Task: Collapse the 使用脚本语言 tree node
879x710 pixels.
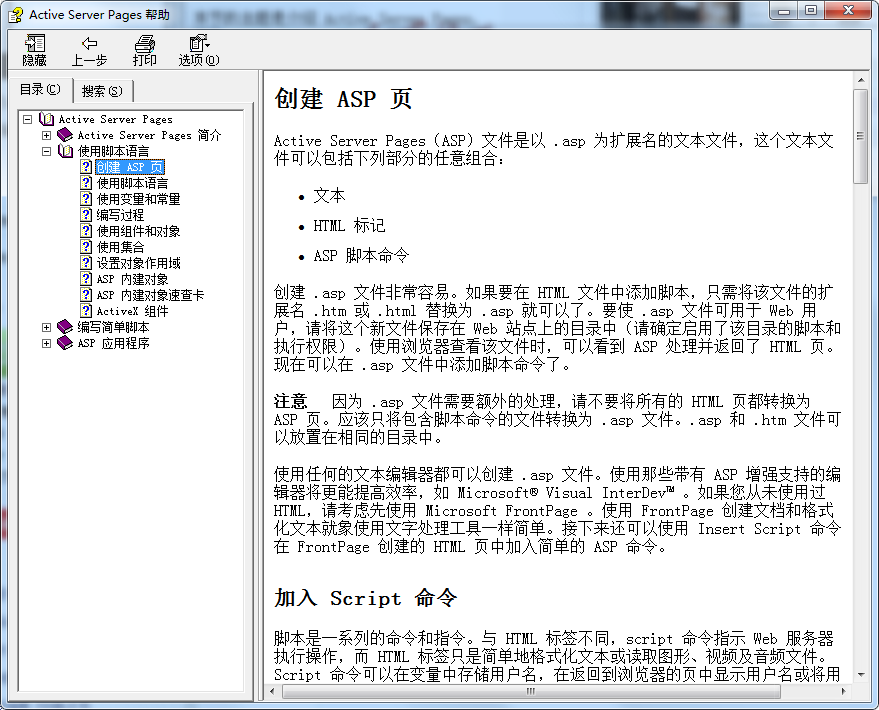Action: [47, 151]
